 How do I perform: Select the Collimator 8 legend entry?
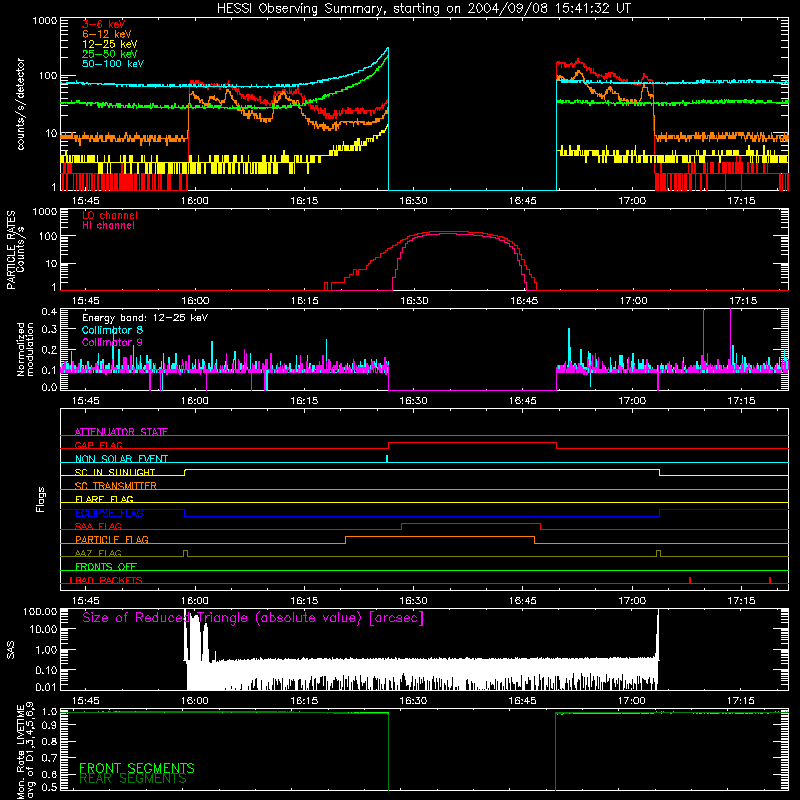coord(112,330)
